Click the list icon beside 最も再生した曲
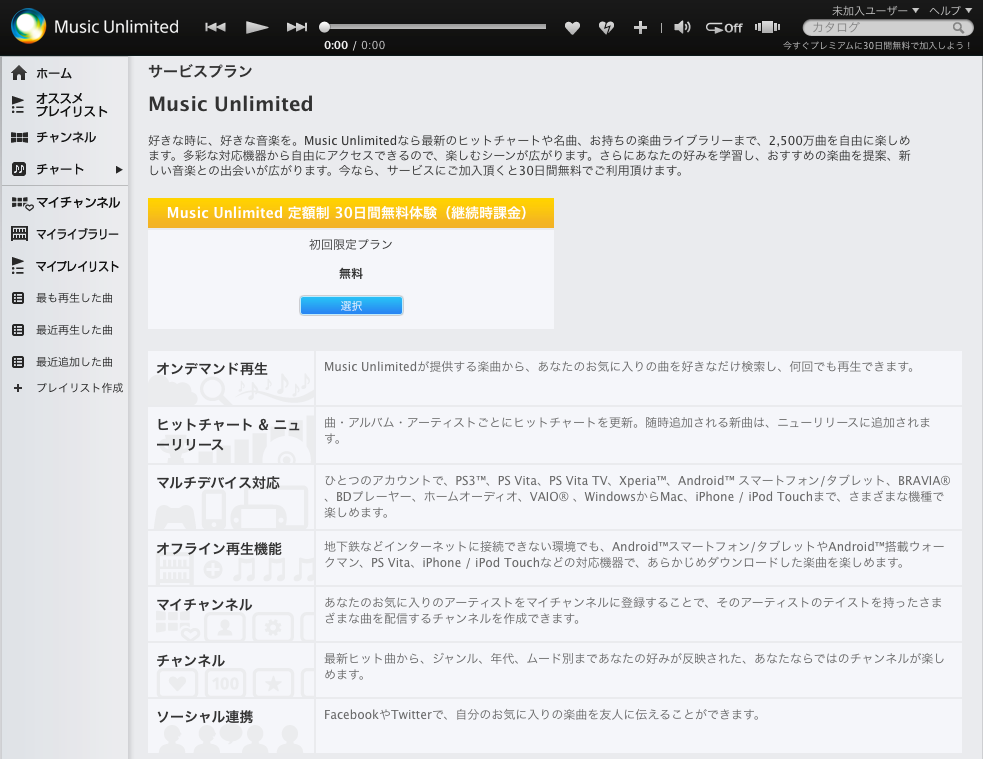The image size is (983, 759). [x=18, y=298]
